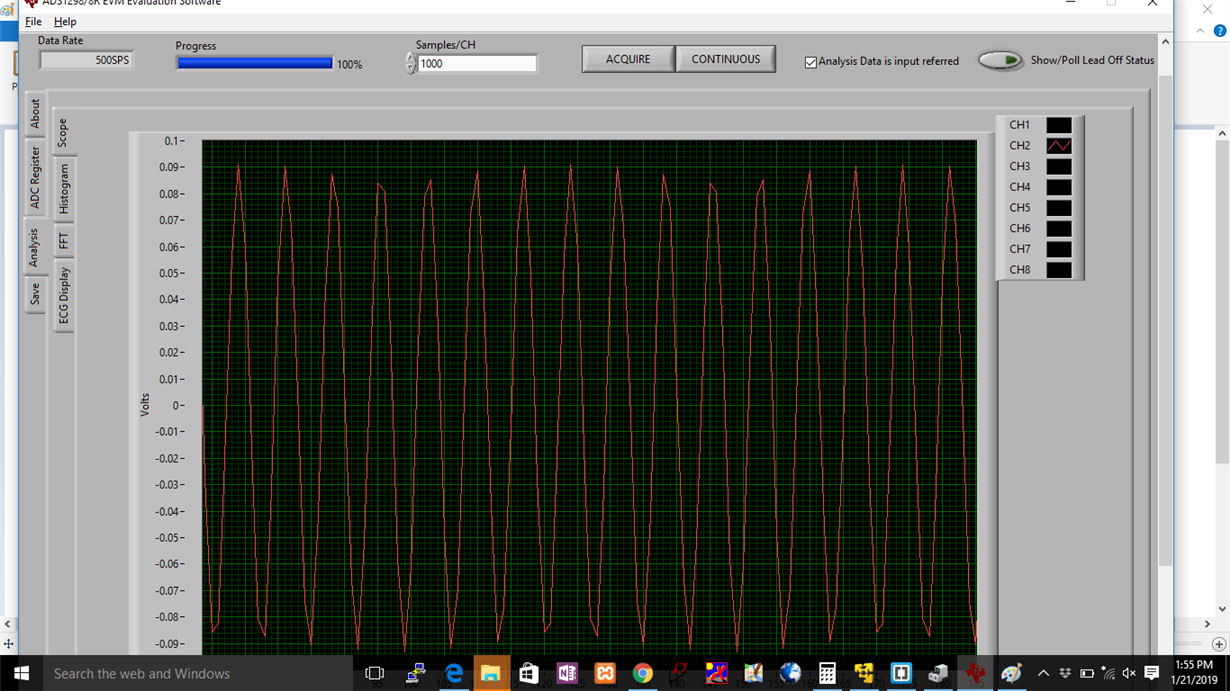Open network computers taskbar icon
Viewport: 1230px width, 691px height.
[416, 674]
